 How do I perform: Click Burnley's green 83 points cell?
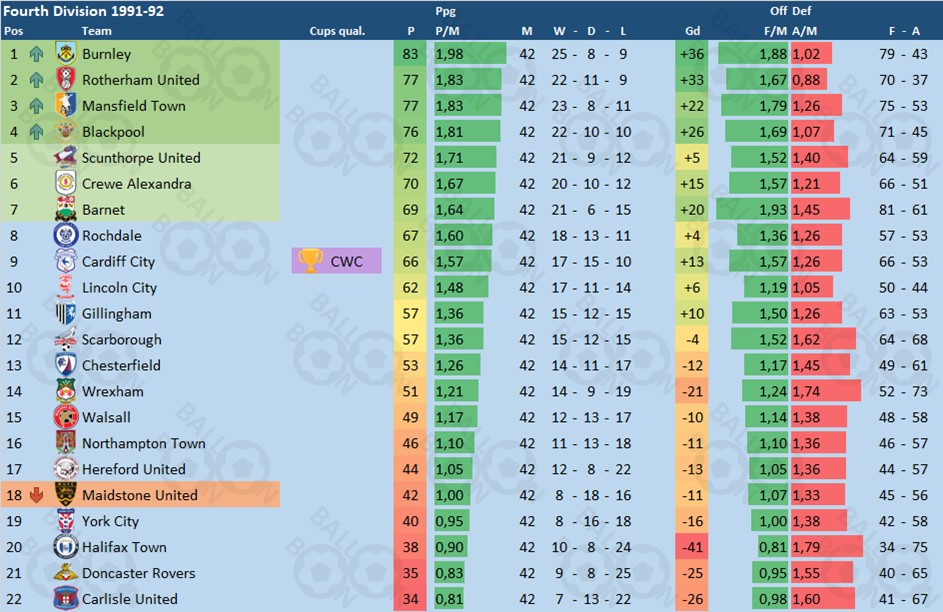click(411, 54)
